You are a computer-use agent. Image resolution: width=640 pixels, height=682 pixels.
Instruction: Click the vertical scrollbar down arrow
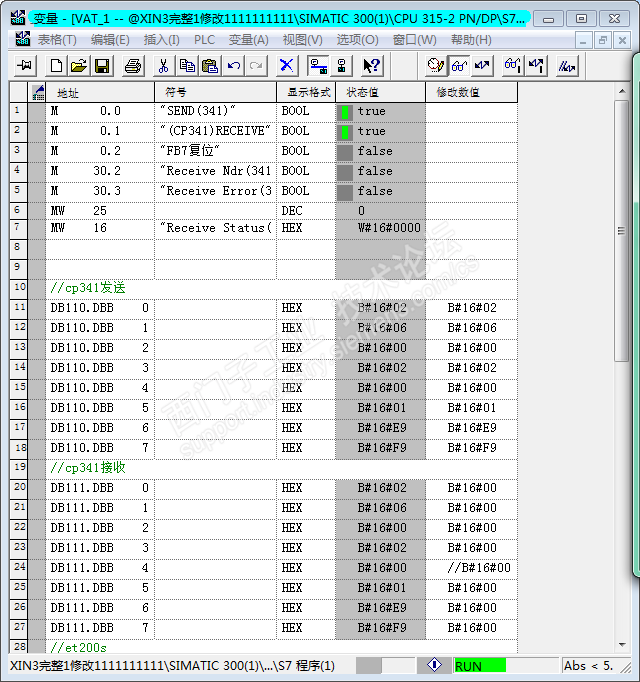click(622, 645)
